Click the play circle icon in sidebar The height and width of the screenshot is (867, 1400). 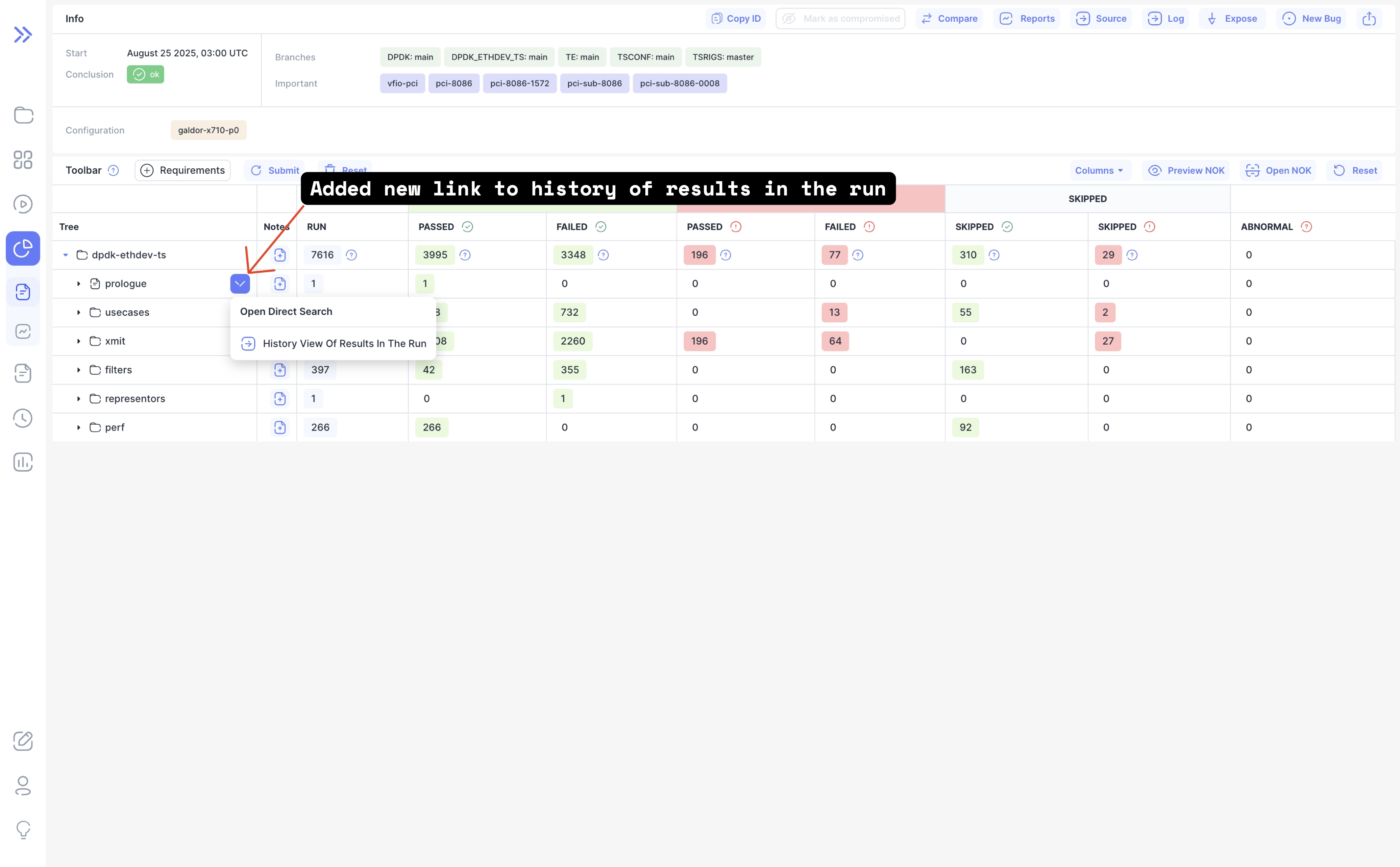[23, 204]
